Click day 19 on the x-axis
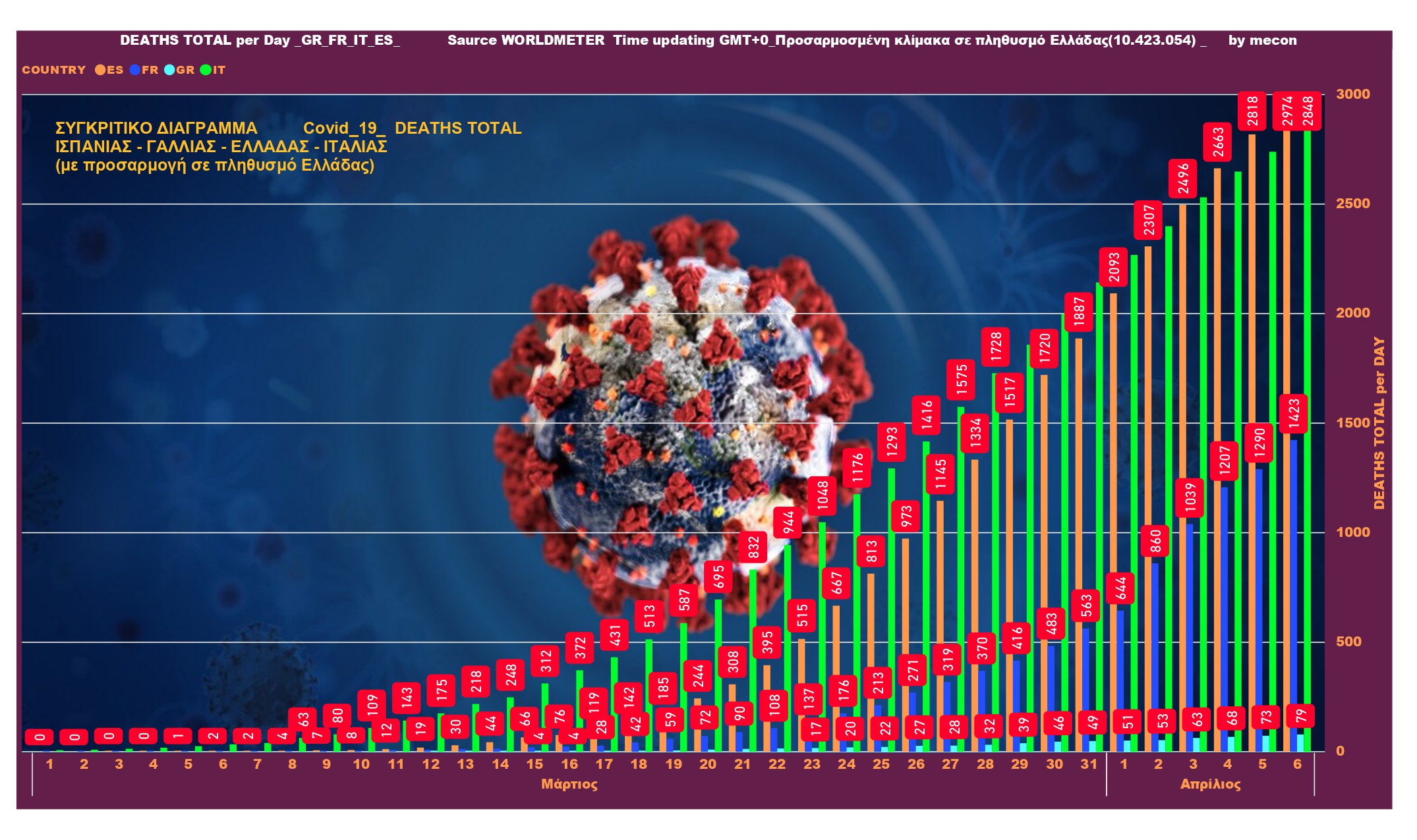This screenshot has height=840, width=1417. click(x=673, y=764)
